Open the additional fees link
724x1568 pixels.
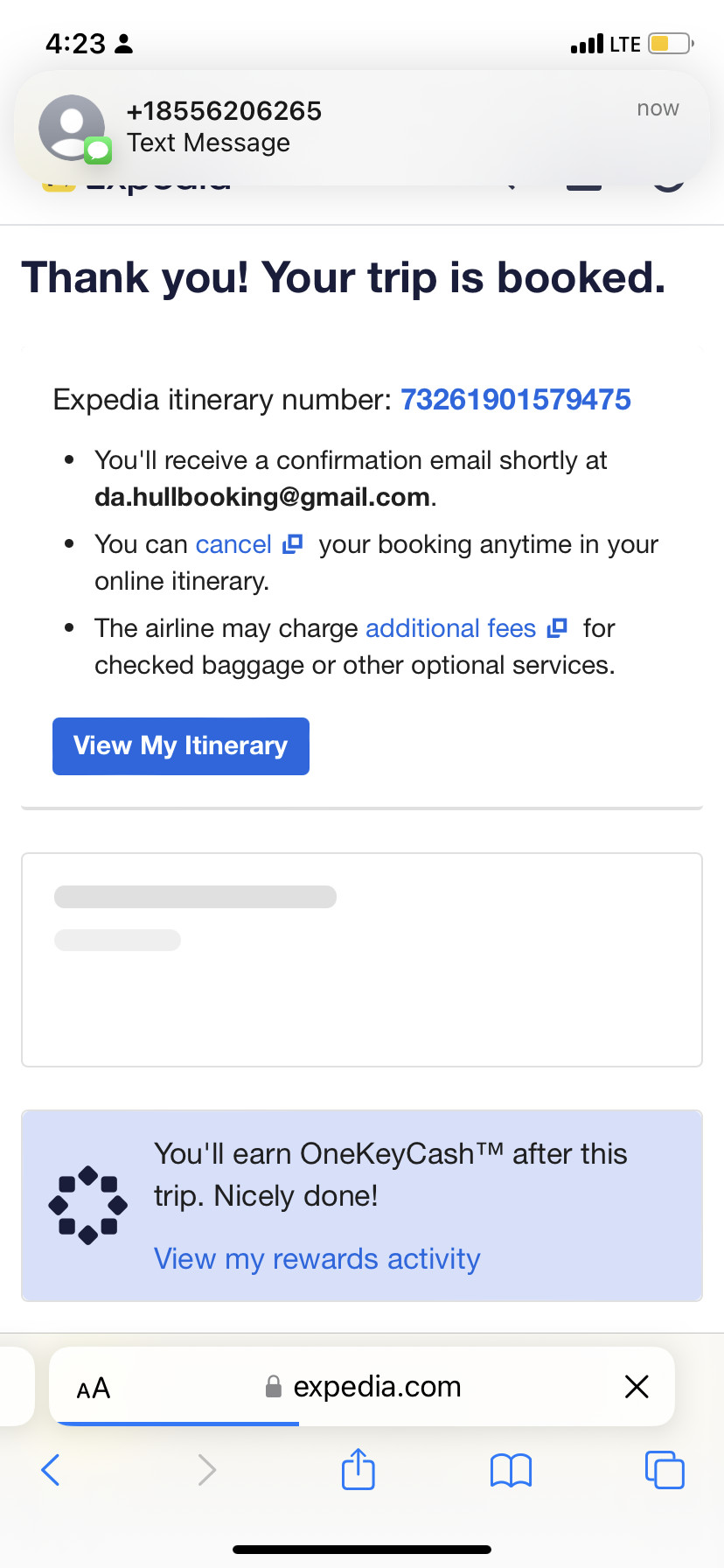[x=450, y=628]
